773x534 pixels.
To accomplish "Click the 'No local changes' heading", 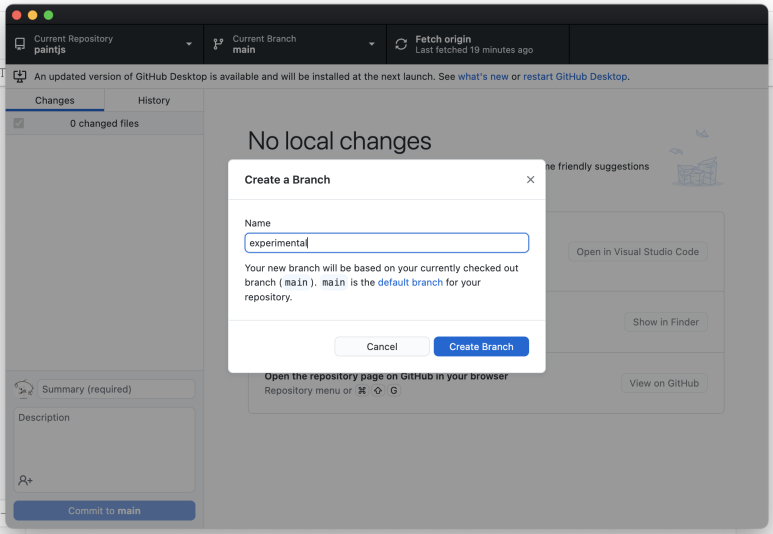I will [x=340, y=141].
